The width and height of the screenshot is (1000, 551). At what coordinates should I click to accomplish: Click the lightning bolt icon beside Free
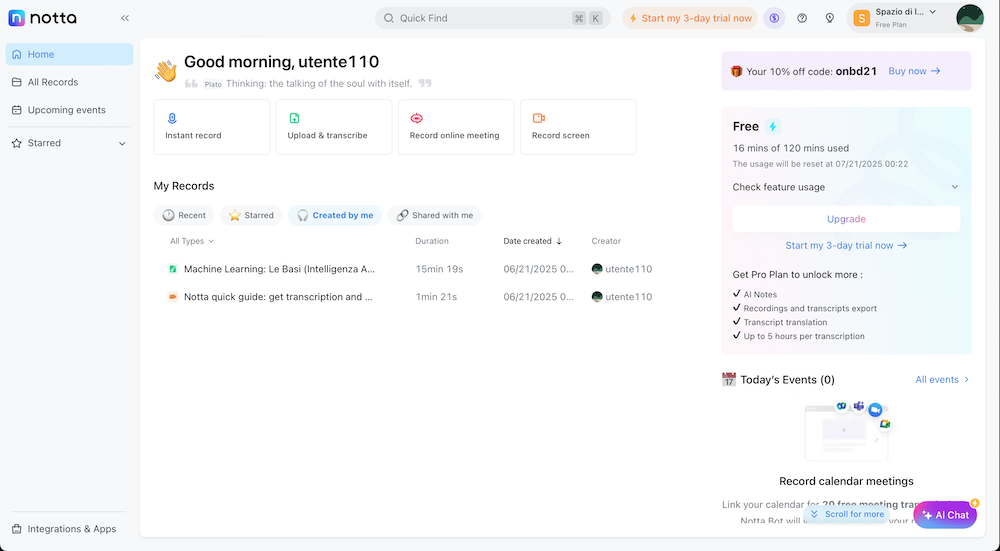[772, 126]
